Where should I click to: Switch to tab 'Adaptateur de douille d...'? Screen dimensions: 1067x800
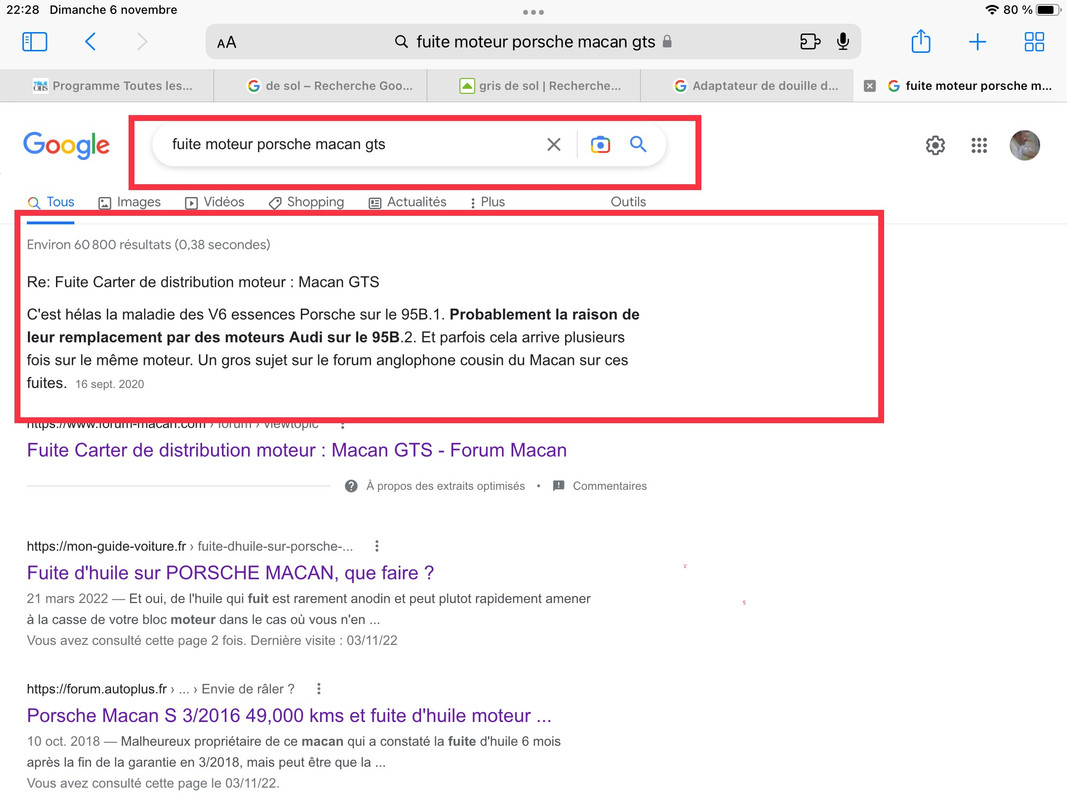pos(746,86)
